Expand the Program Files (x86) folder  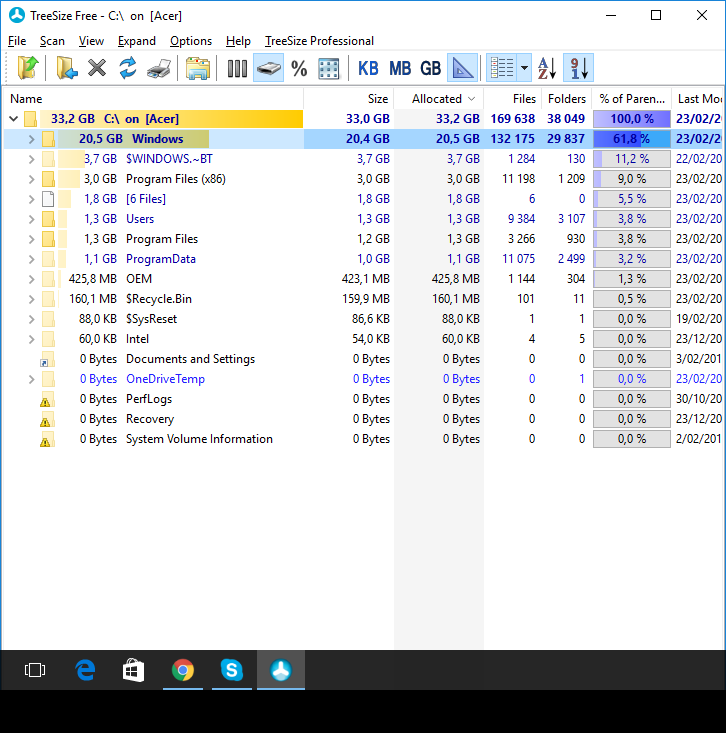(x=31, y=179)
